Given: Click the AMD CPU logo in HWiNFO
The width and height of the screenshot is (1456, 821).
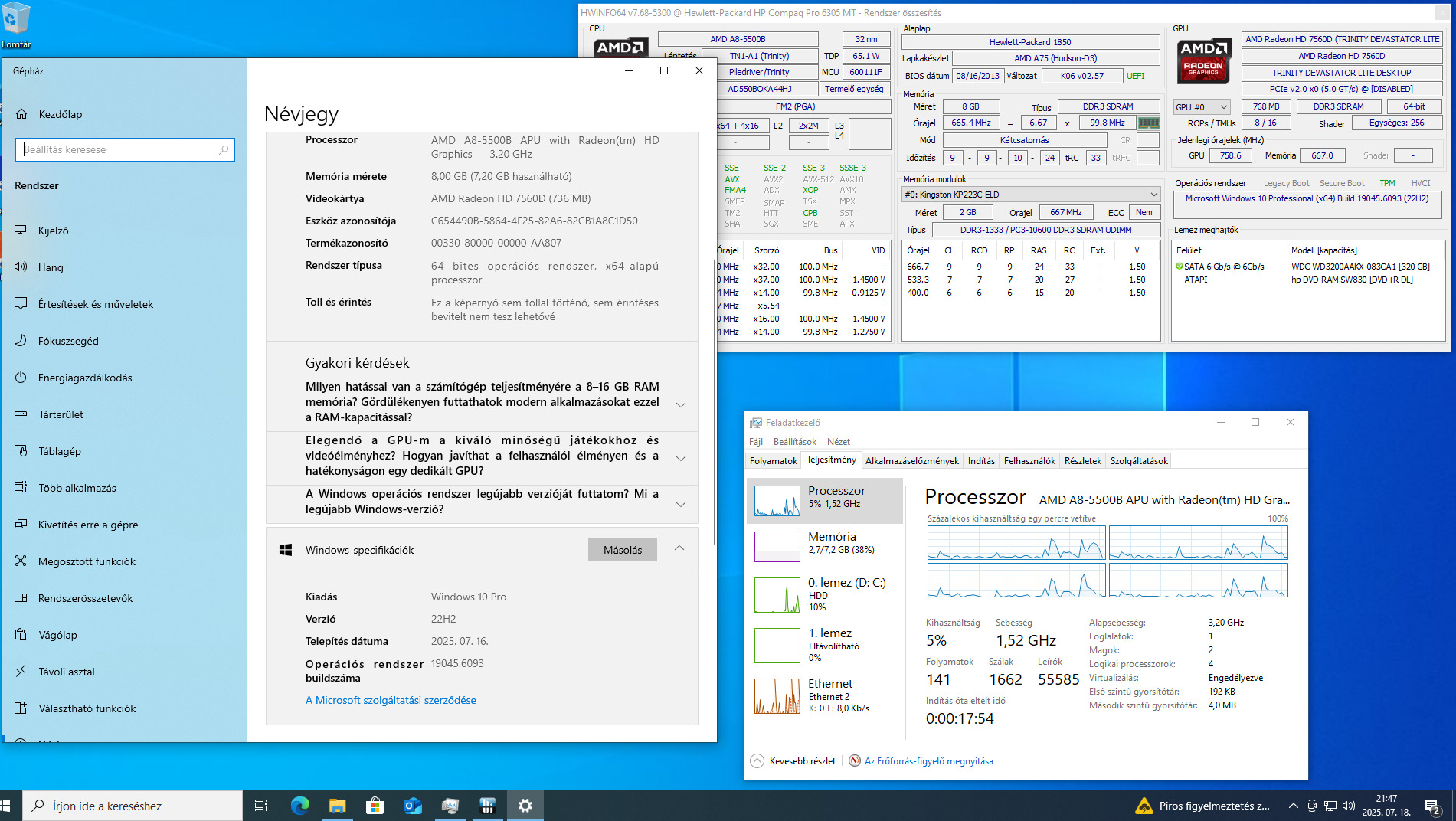Looking at the screenshot, I should pos(620,47).
